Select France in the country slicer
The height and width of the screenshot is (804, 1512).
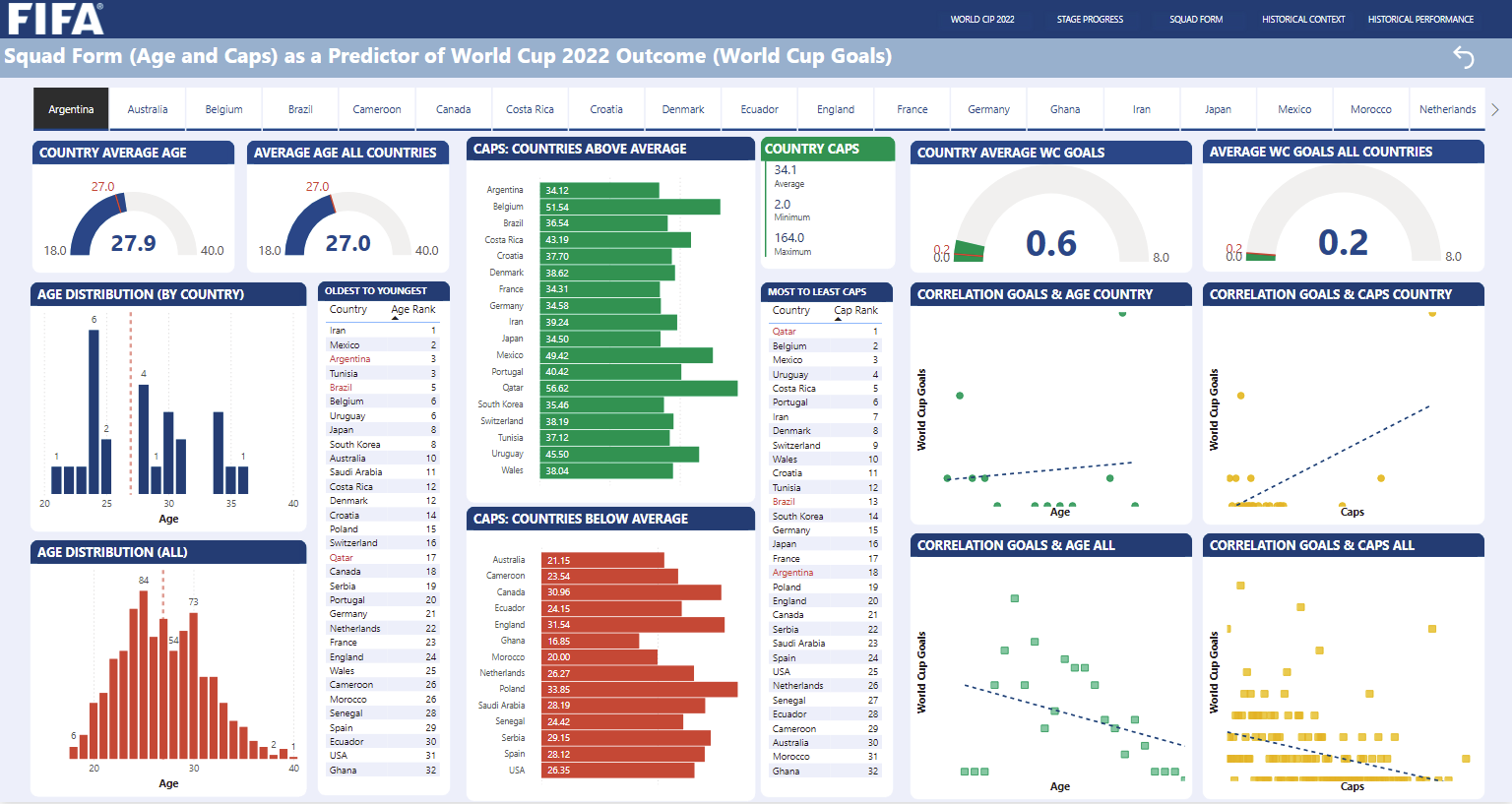pyautogui.click(x=913, y=109)
